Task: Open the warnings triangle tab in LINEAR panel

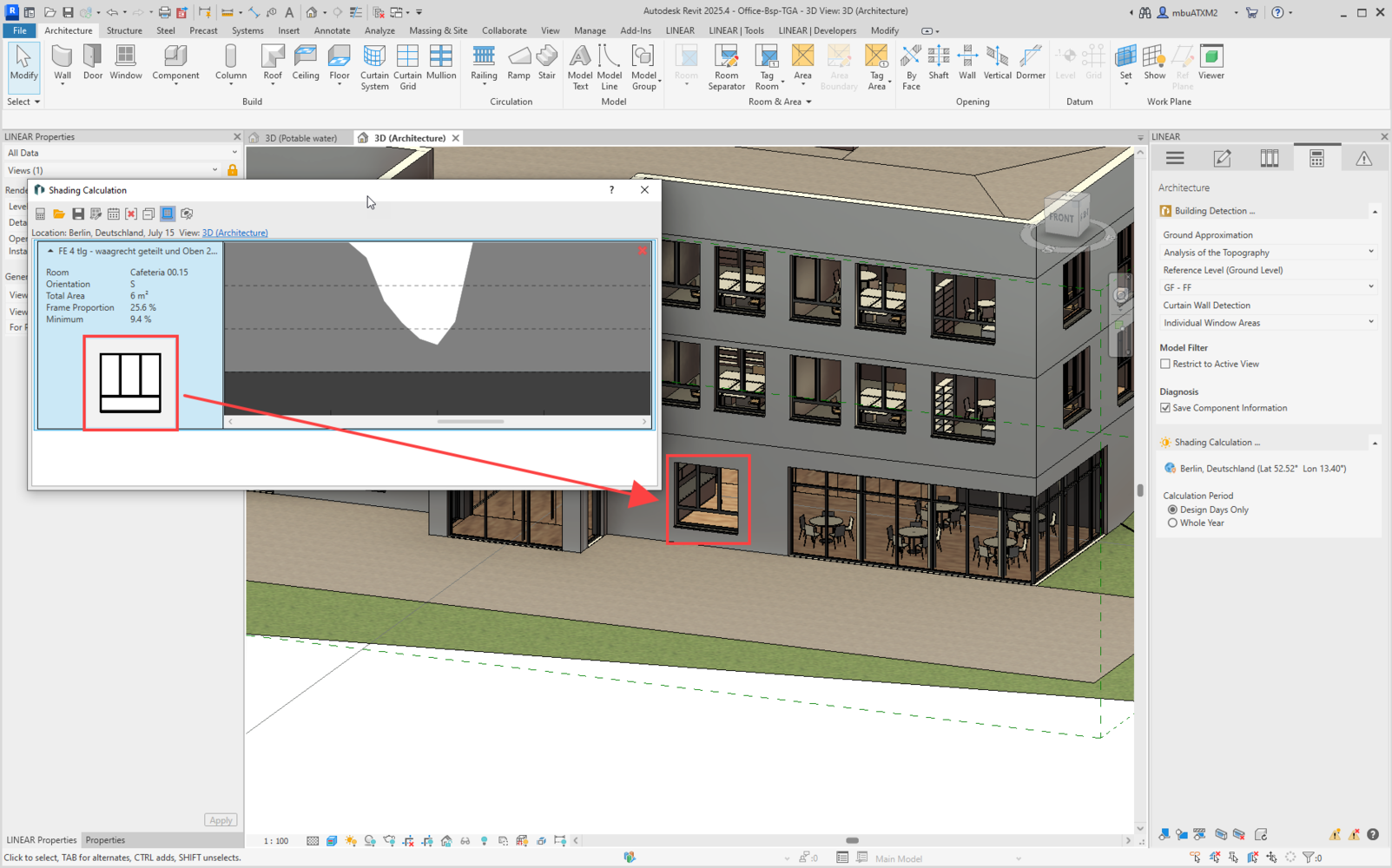Action: pyautogui.click(x=1363, y=158)
